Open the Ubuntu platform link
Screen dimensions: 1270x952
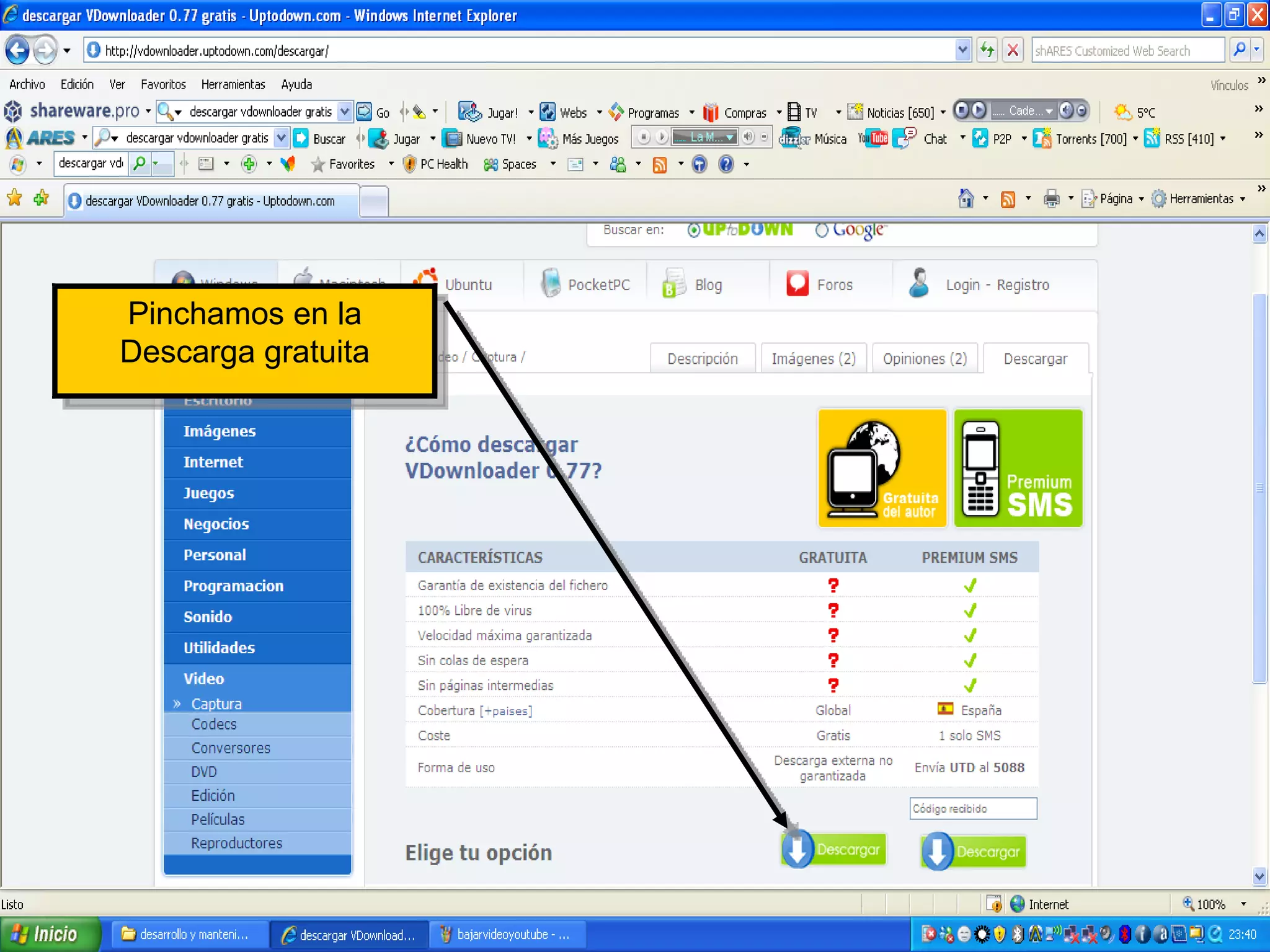coord(468,284)
